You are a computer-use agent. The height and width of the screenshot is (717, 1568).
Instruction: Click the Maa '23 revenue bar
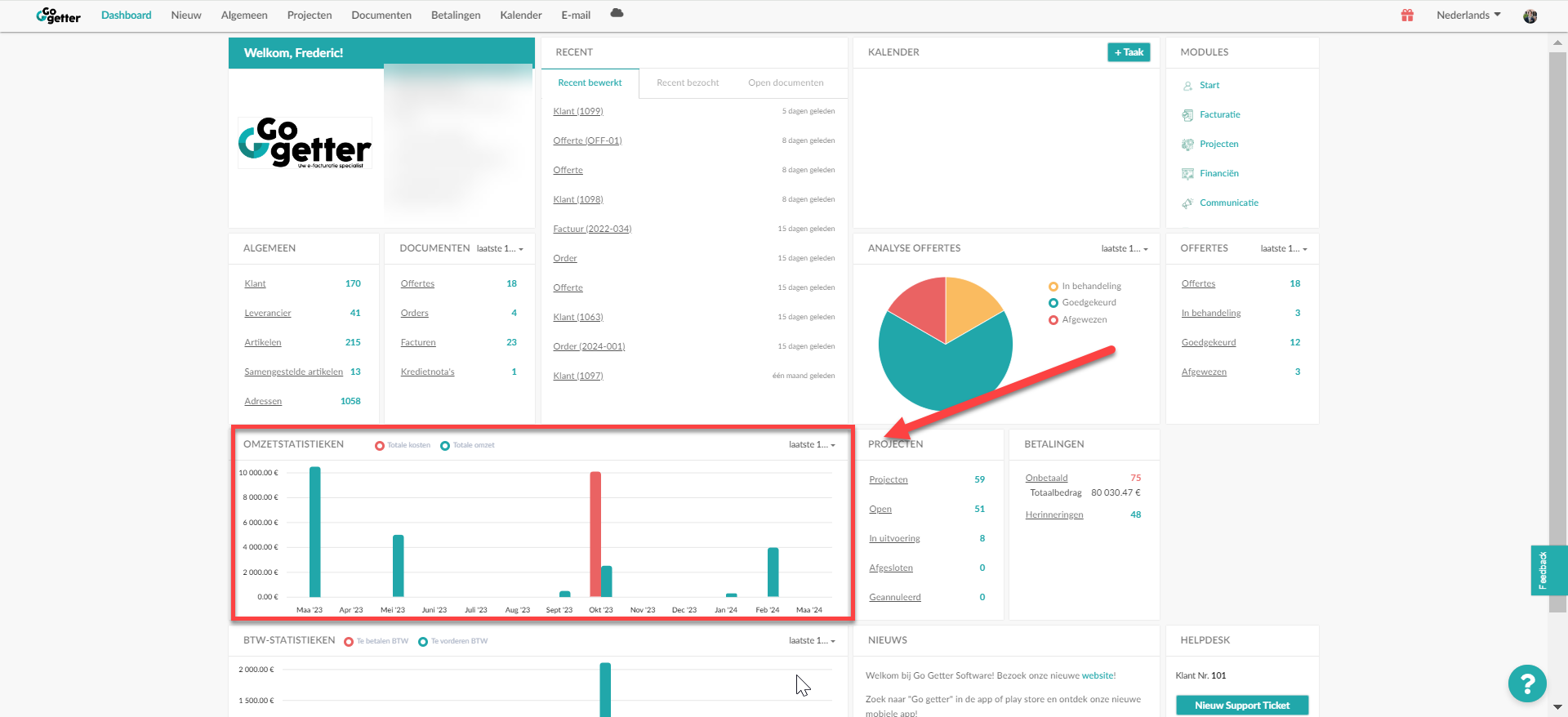click(x=315, y=532)
